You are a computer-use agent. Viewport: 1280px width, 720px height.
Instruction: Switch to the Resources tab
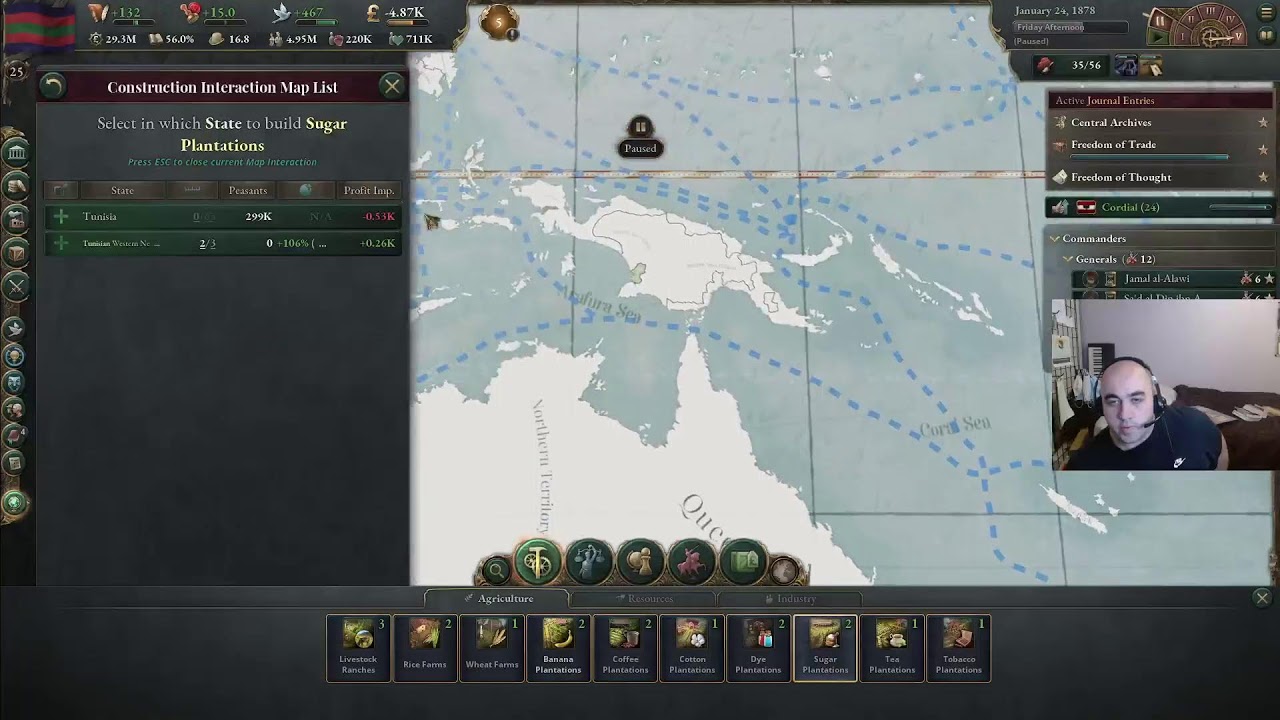tap(643, 598)
